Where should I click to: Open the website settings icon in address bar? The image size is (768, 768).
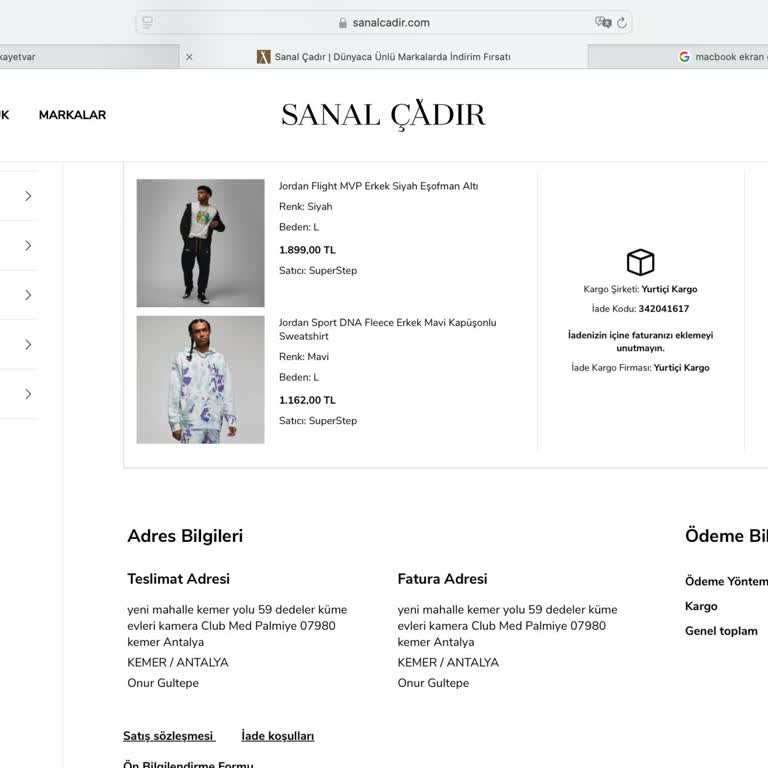(147, 22)
